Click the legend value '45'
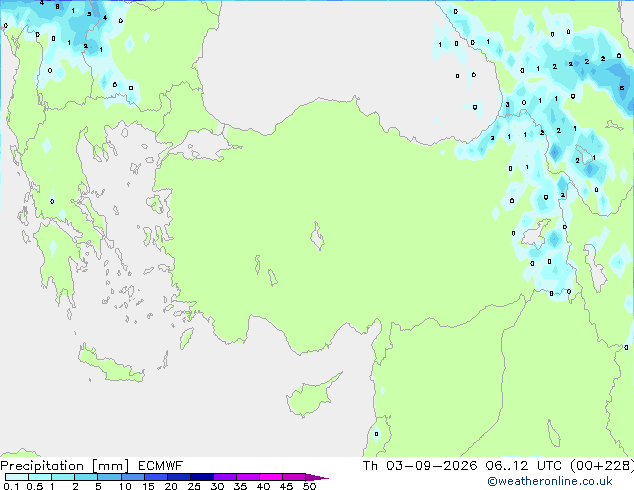 (x=286, y=486)
